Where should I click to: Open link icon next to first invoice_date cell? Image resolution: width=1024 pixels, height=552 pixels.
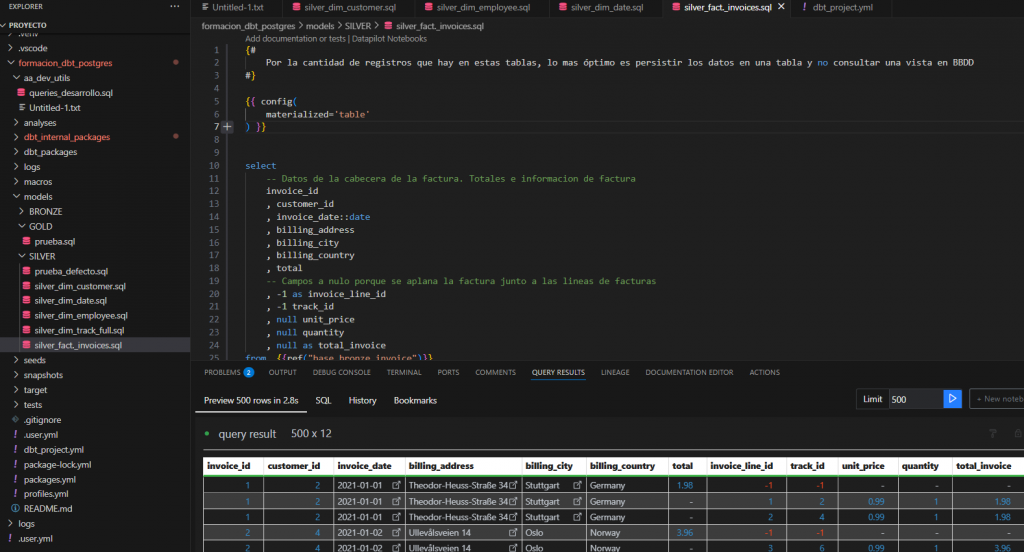396,485
